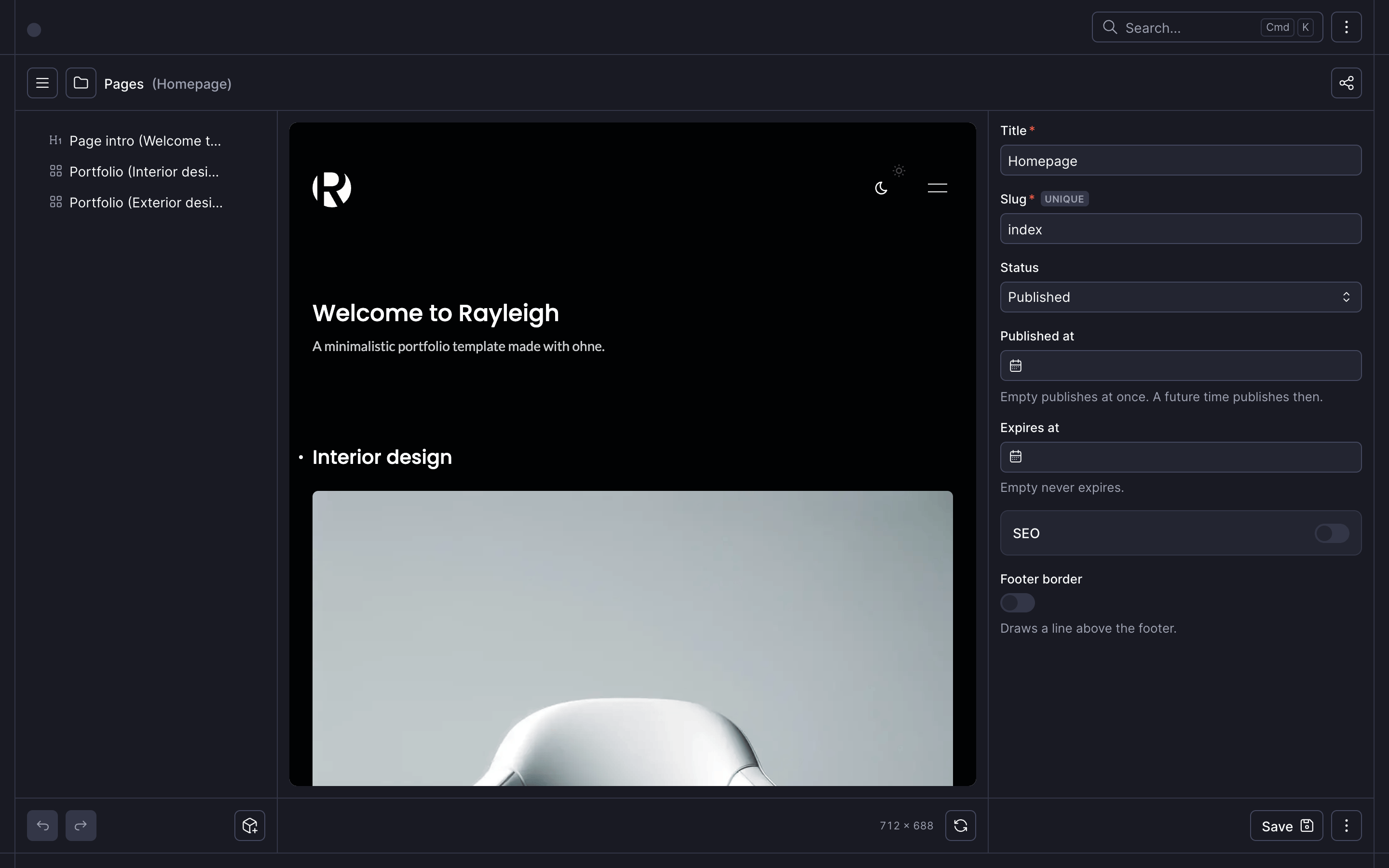Click the undo arrow button
Image resolution: width=1389 pixels, height=868 pixels.
42,826
